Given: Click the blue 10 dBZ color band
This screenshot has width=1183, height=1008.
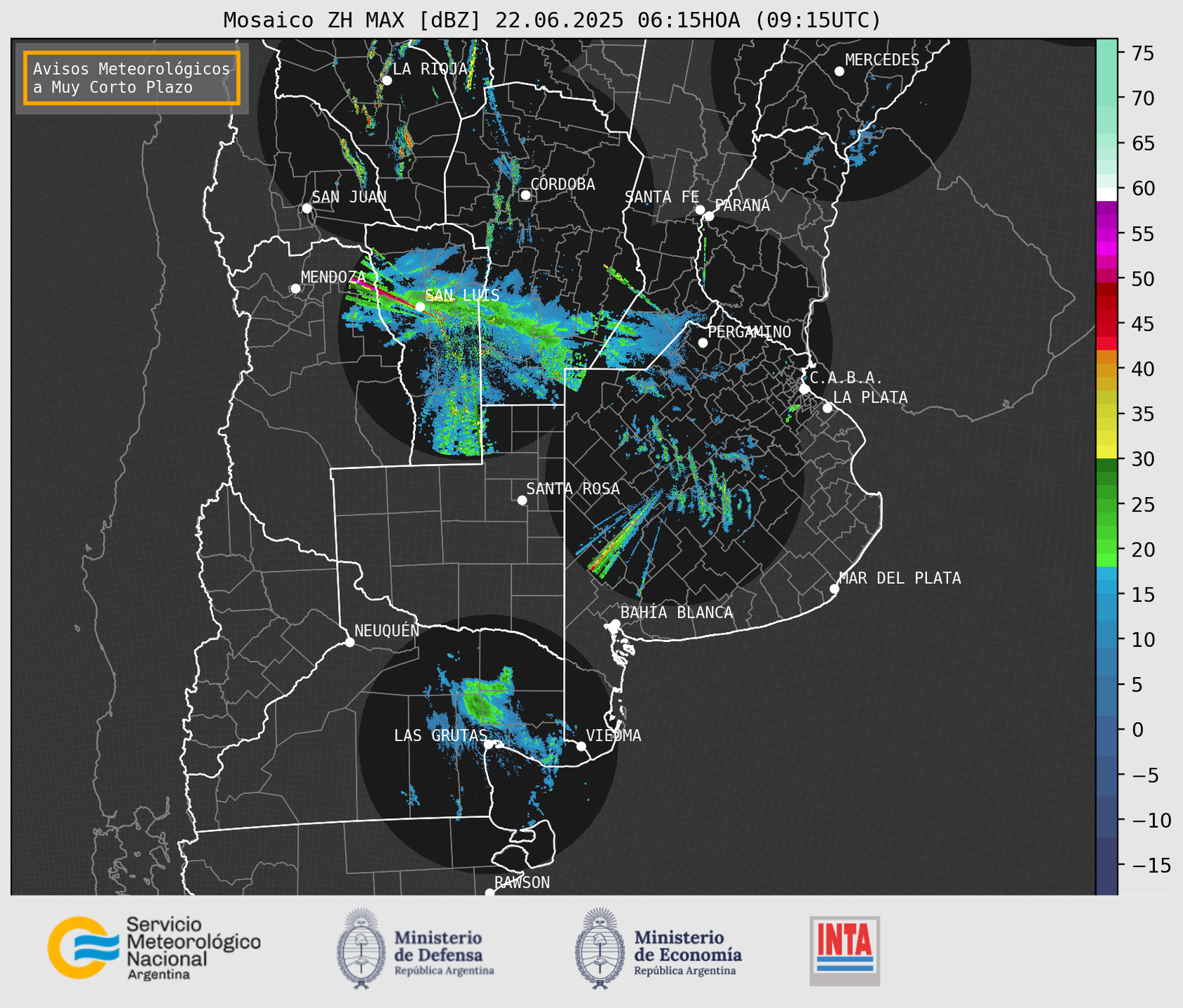Looking at the screenshot, I should 1107,639.
